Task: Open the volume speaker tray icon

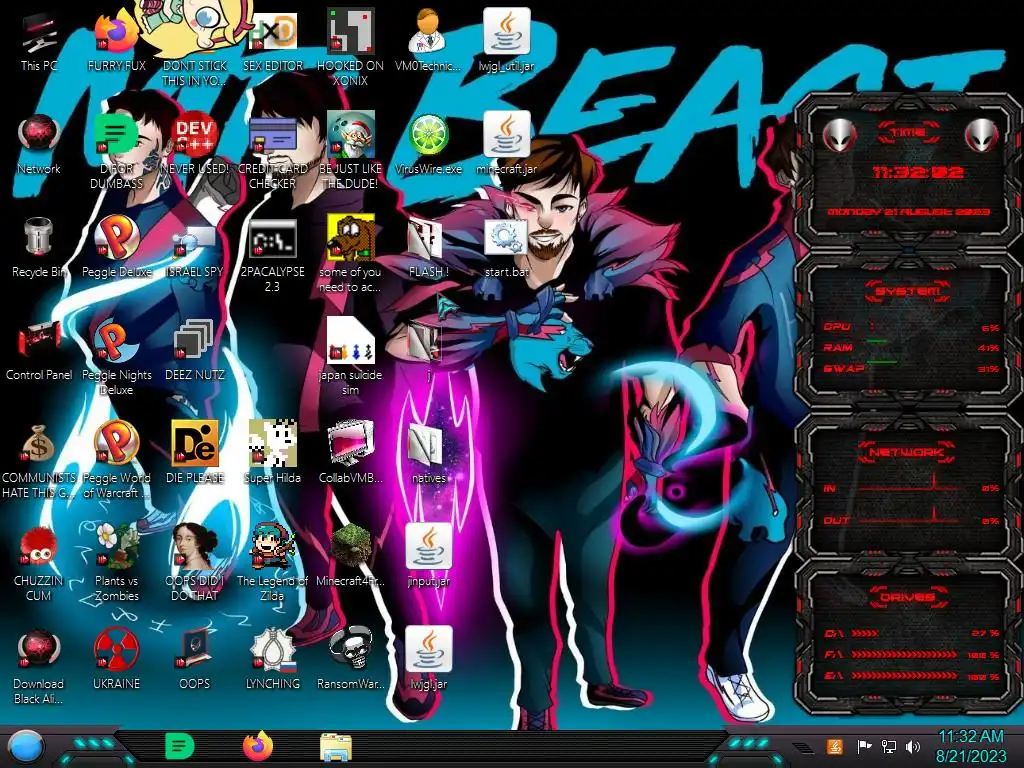Action: click(913, 746)
